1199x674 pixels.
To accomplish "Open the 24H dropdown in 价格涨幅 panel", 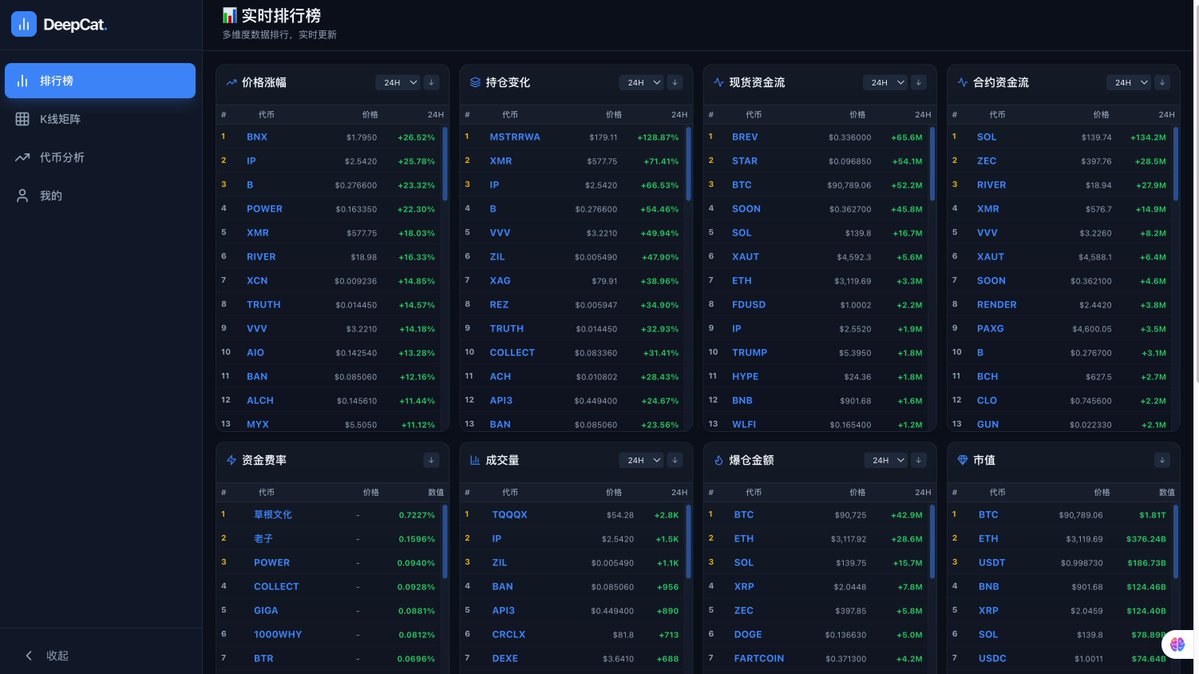I will (x=398, y=82).
